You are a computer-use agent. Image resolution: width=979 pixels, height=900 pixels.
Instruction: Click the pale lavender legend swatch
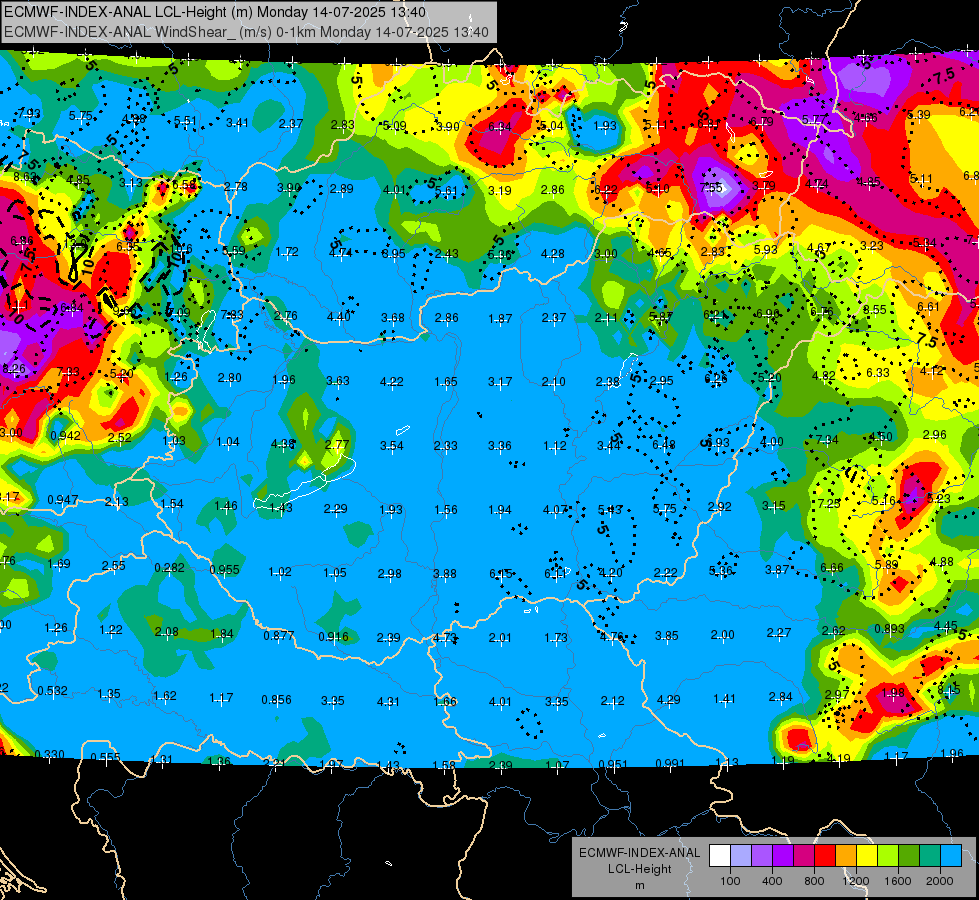click(740, 856)
